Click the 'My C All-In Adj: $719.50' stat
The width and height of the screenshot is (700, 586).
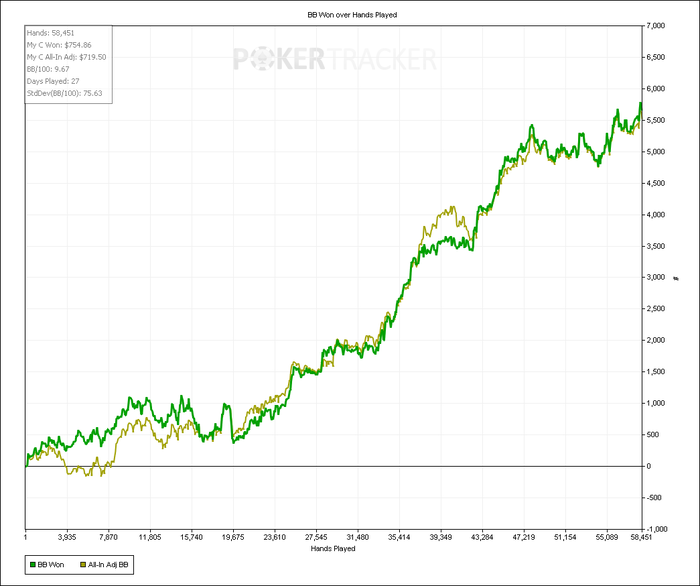pos(67,57)
